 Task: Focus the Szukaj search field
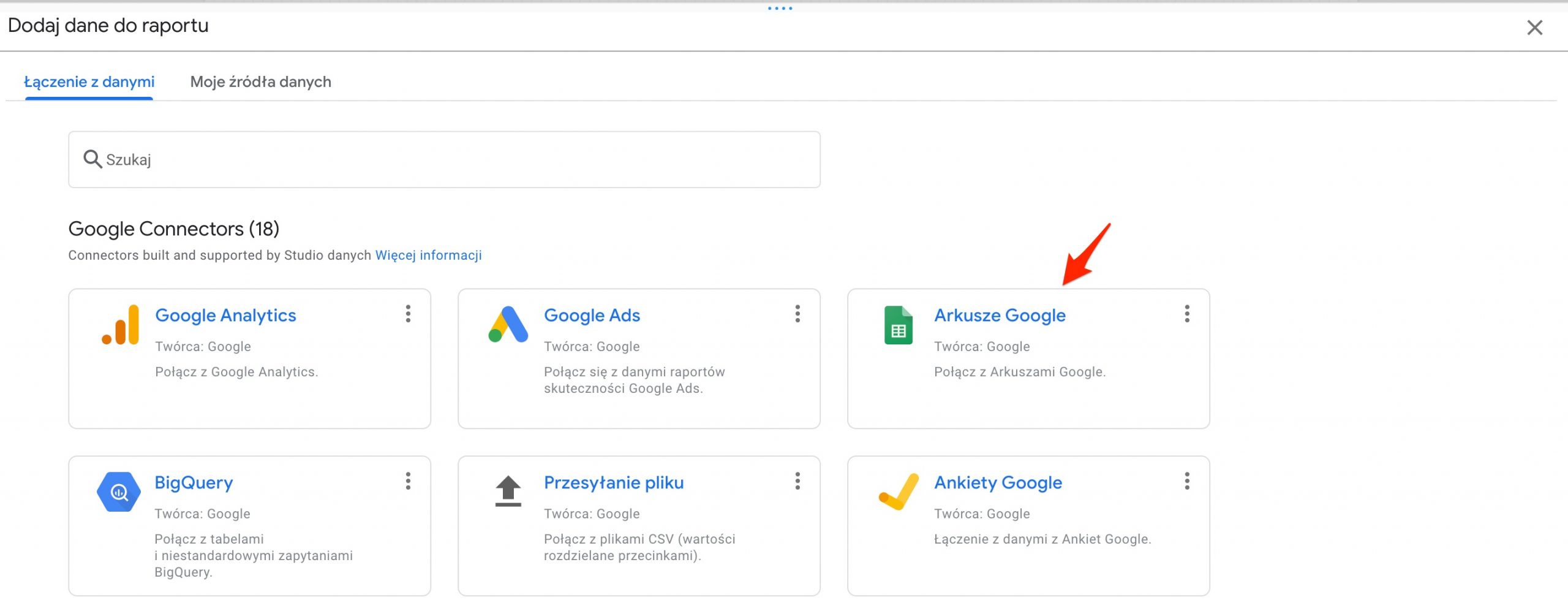(x=444, y=159)
